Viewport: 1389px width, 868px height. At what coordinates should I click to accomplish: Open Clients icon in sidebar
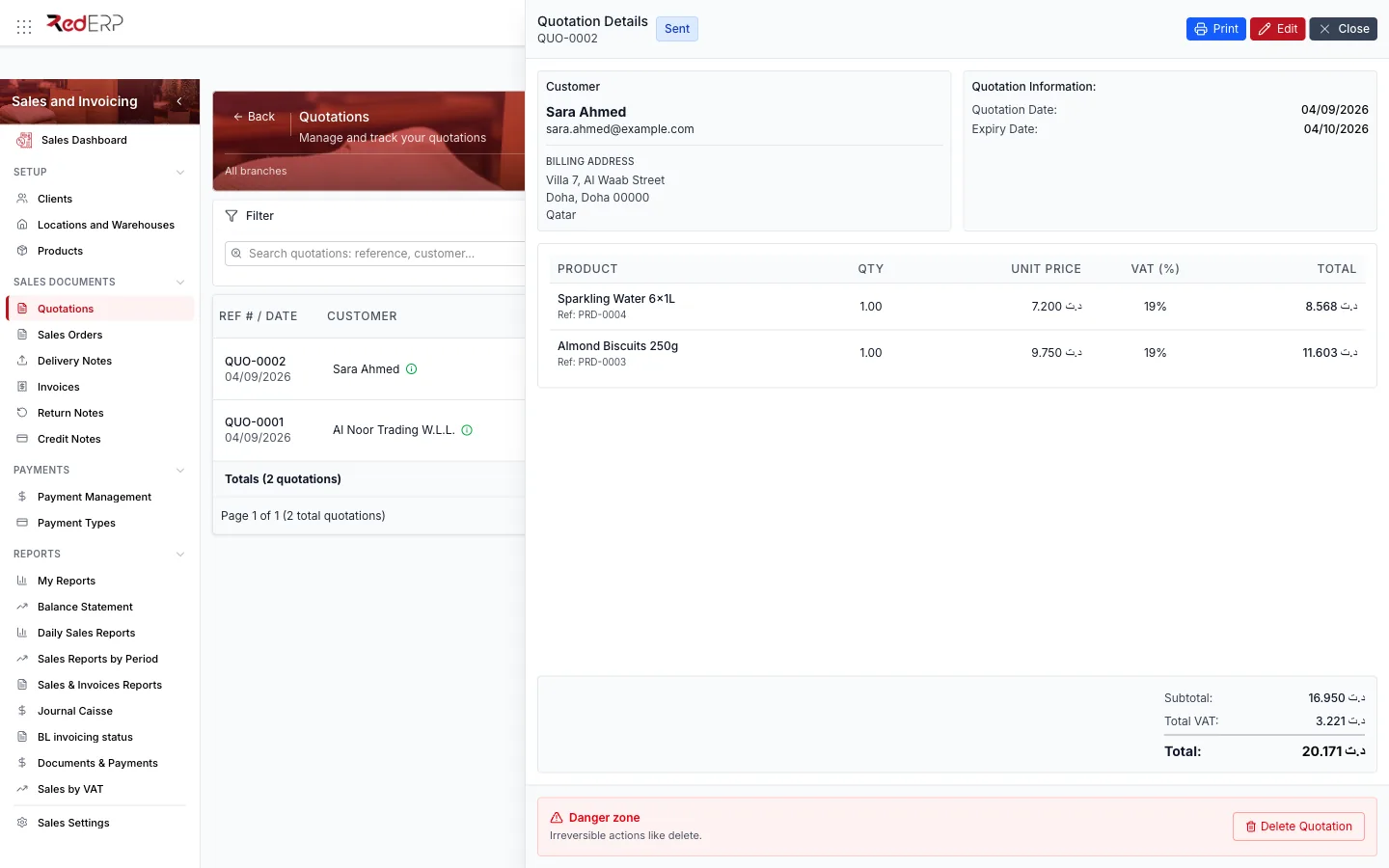22,199
